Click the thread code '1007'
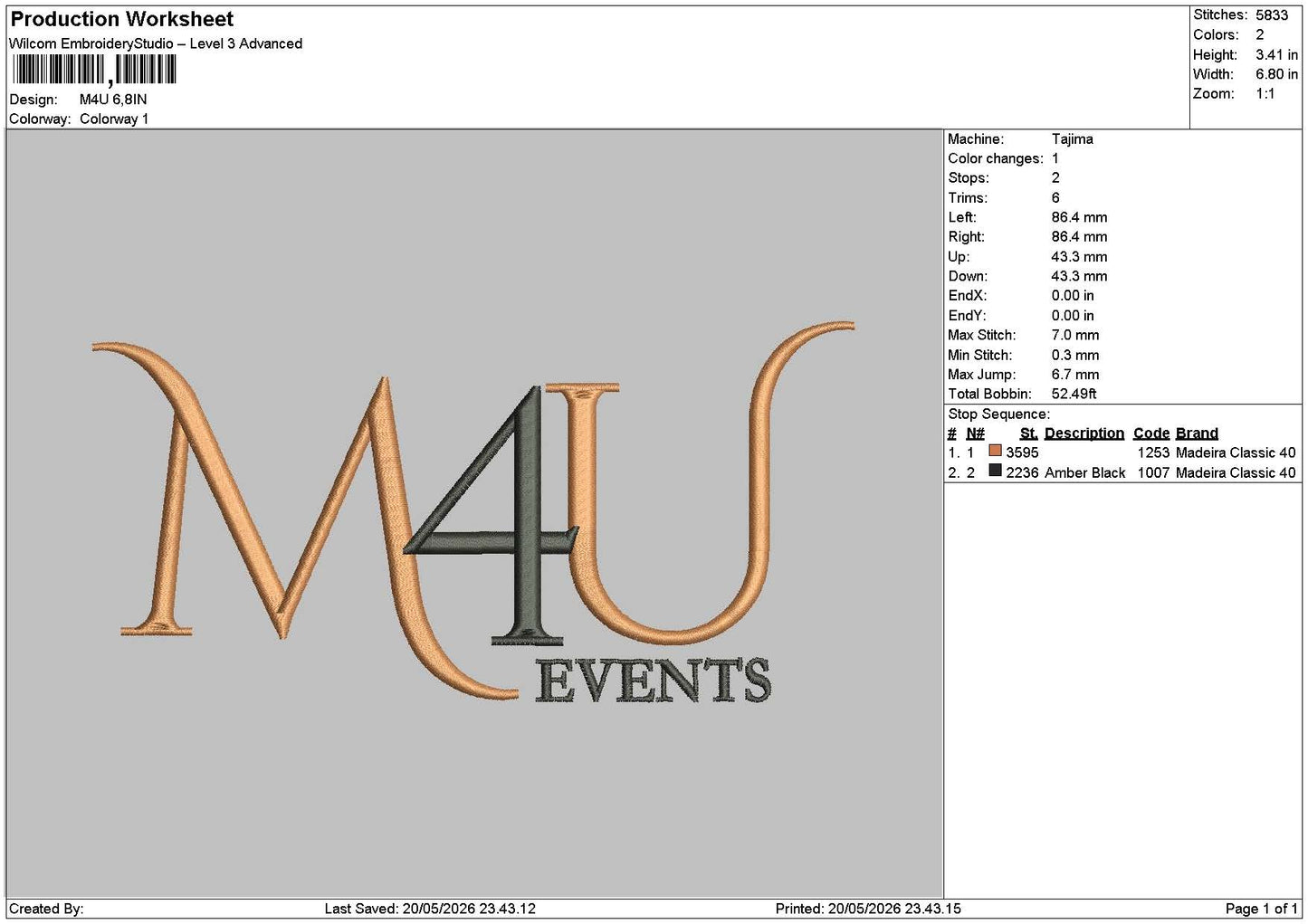Image resolution: width=1308 pixels, height=924 pixels. coord(1153,472)
